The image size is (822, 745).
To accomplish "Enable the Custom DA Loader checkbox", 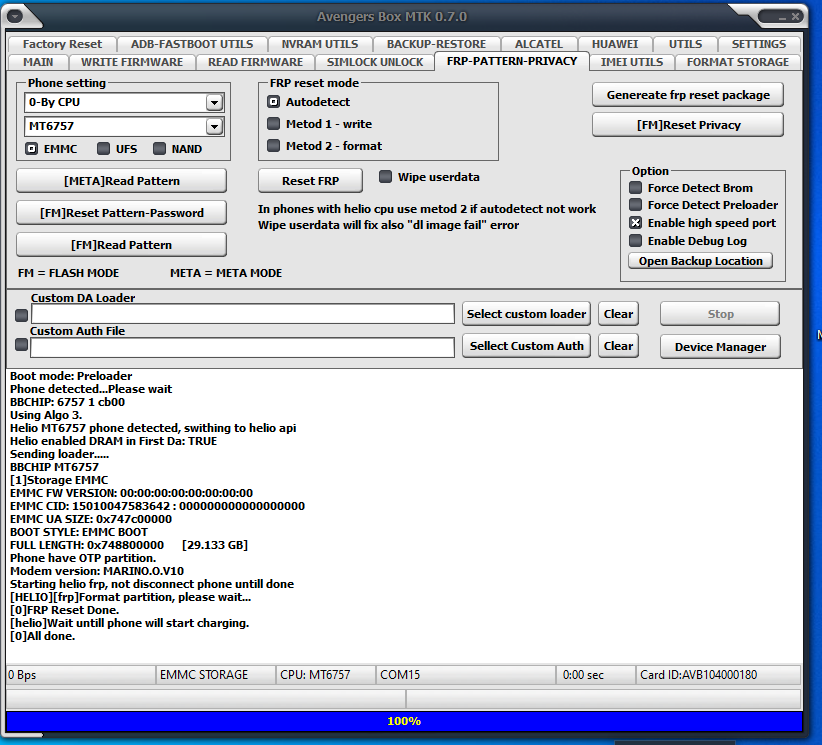I will [x=21, y=316].
